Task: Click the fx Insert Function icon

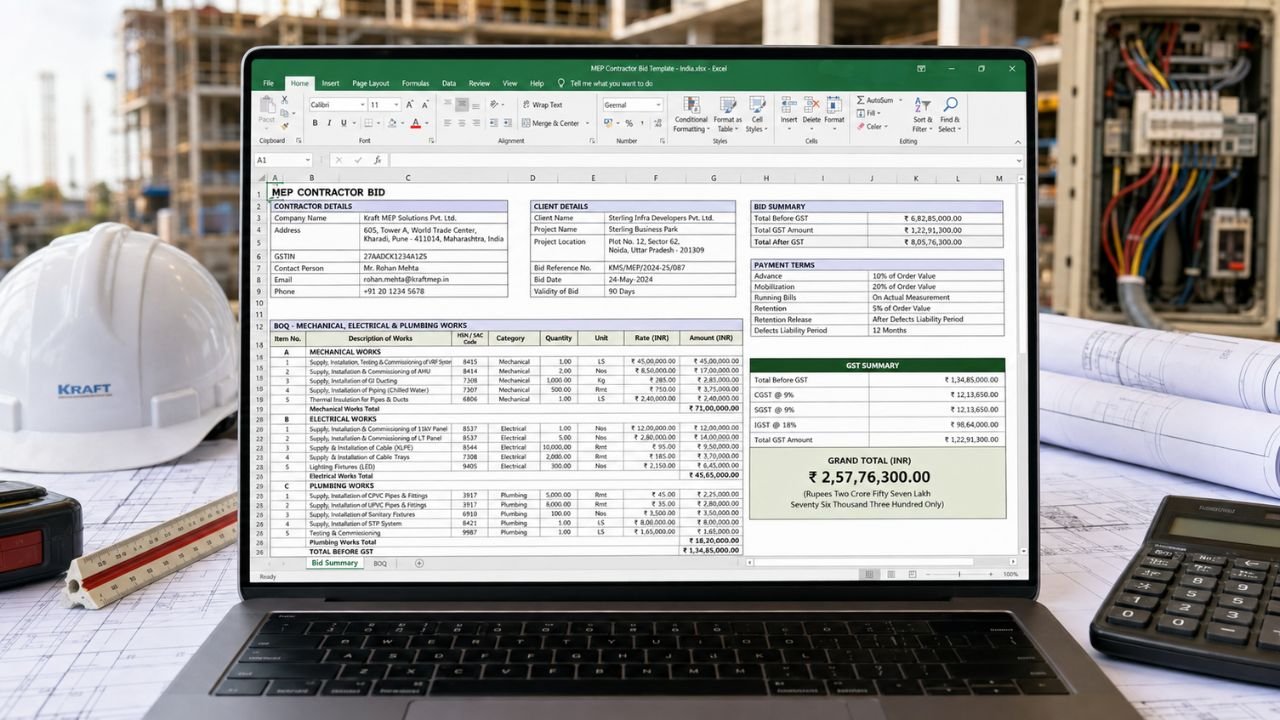Action: point(377,160)
